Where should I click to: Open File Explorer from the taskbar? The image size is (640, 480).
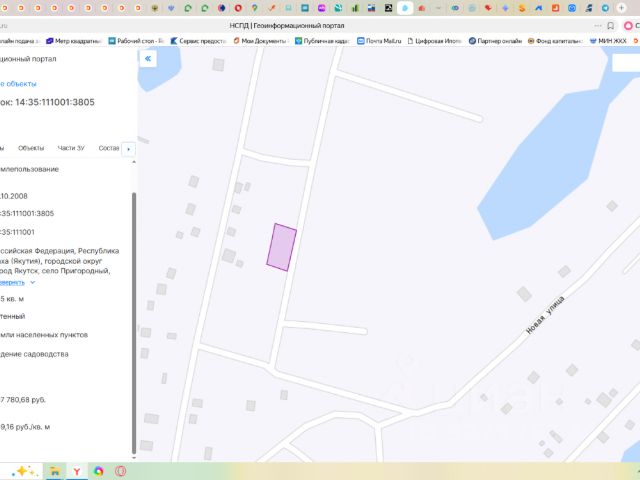54,471
